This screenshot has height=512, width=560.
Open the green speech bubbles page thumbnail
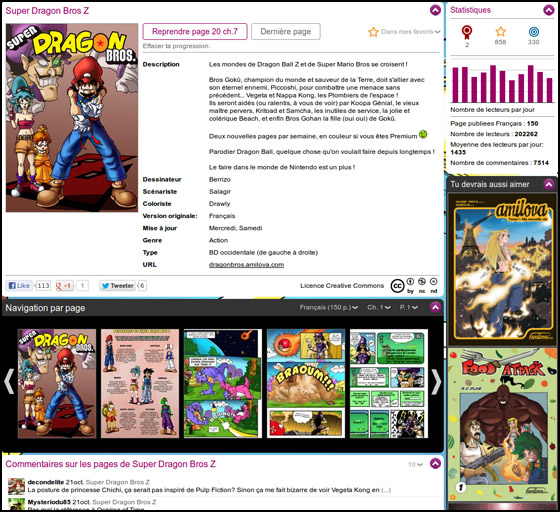389,383
